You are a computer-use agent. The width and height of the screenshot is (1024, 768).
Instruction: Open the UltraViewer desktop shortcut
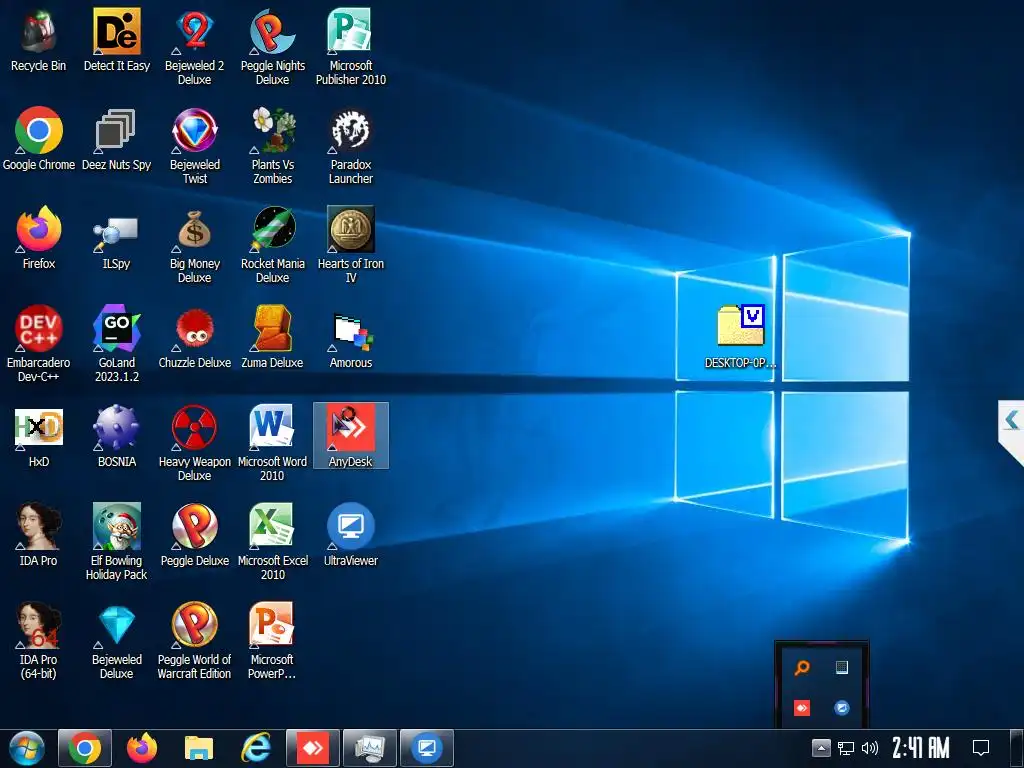tap(351, 536)
